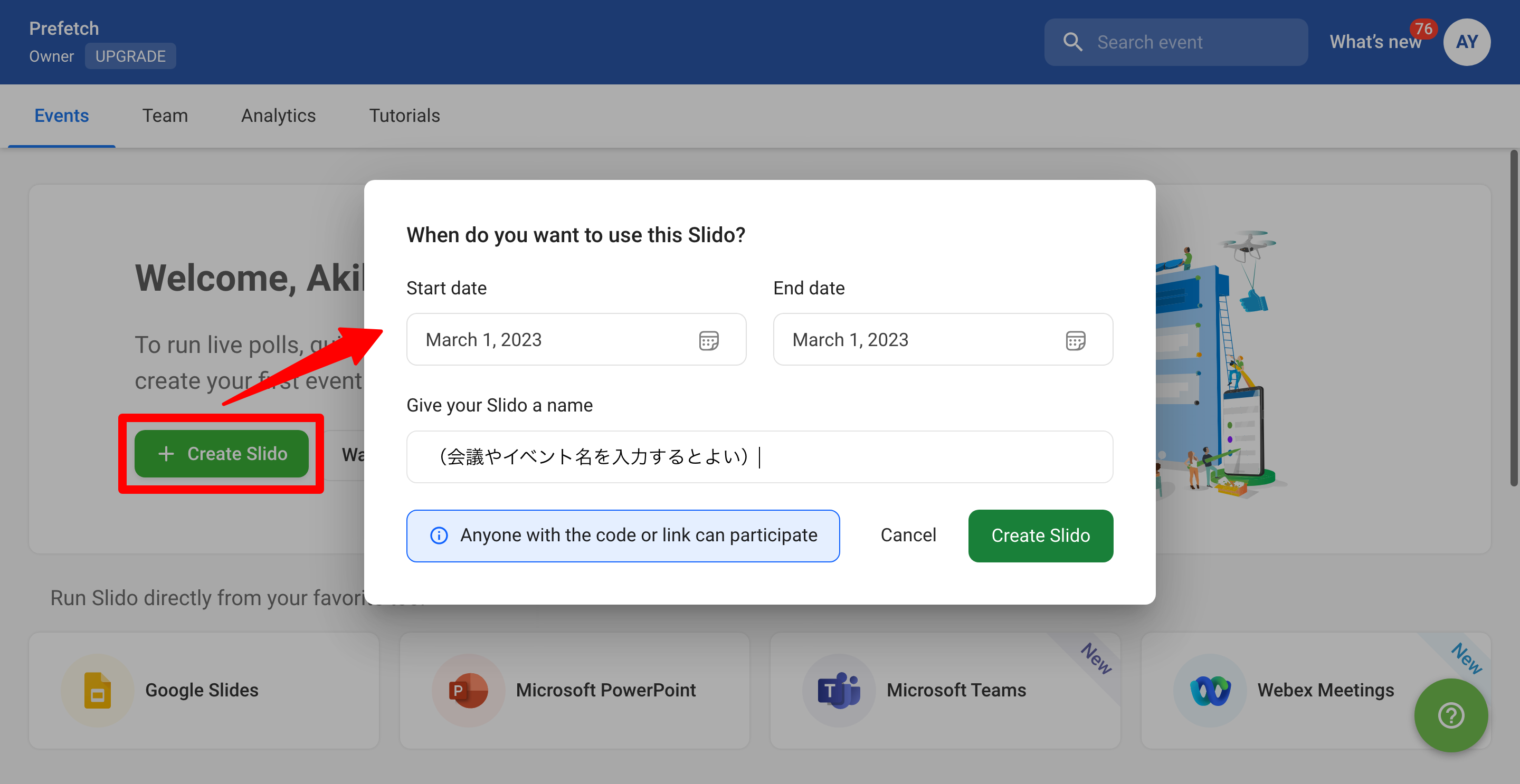Click the UPGRADE button
Viewport: 1520px width, 784px height.
point(130,56)
